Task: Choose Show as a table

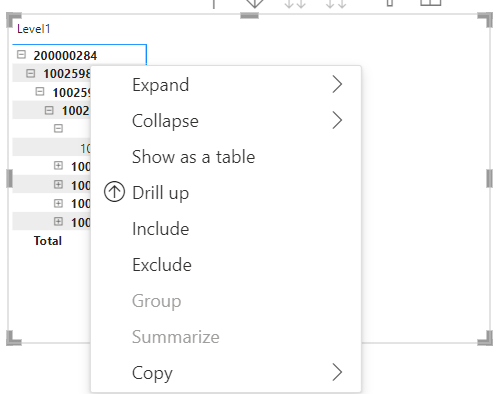Action: click(226, 157)
